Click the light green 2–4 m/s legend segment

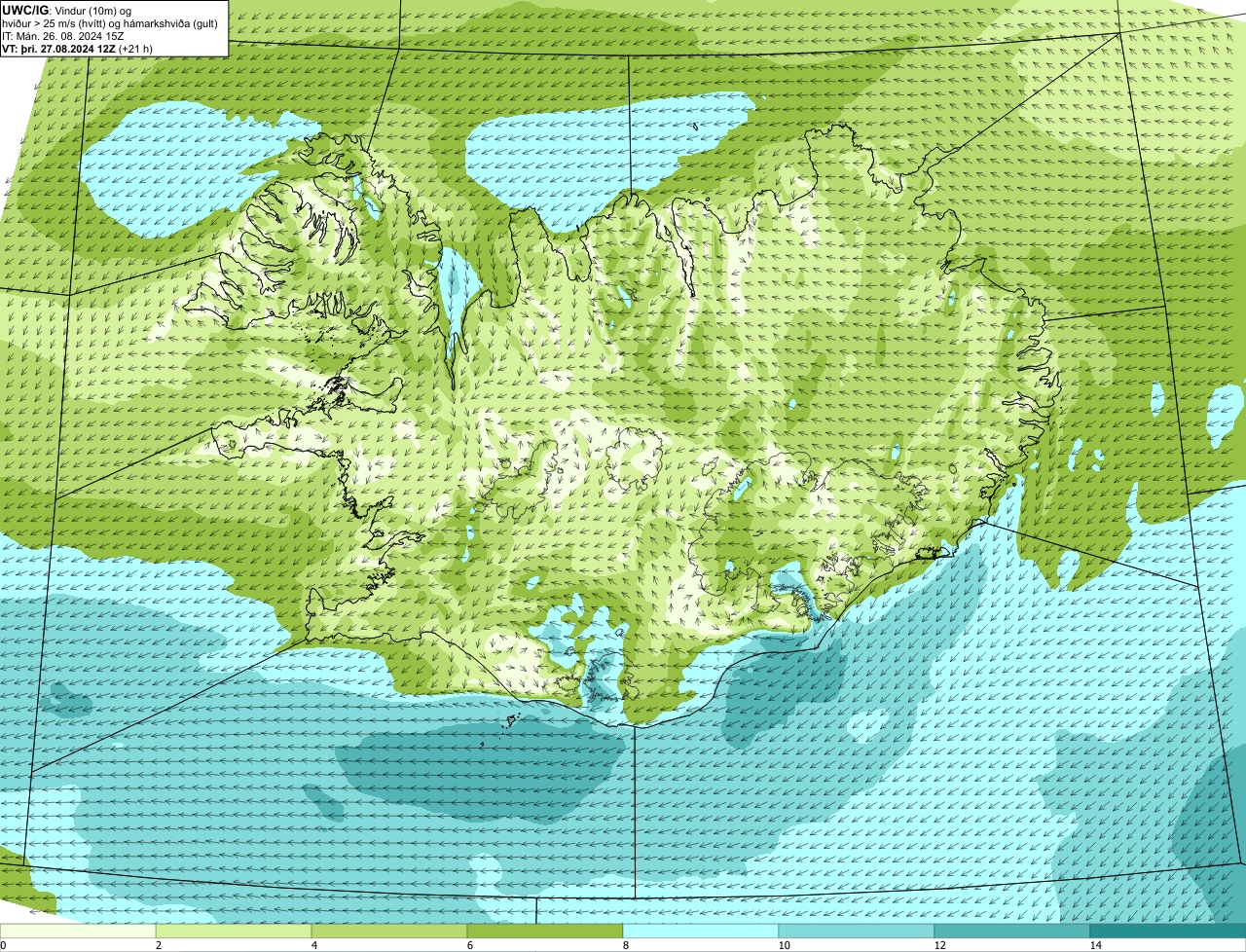click(234, 931)
